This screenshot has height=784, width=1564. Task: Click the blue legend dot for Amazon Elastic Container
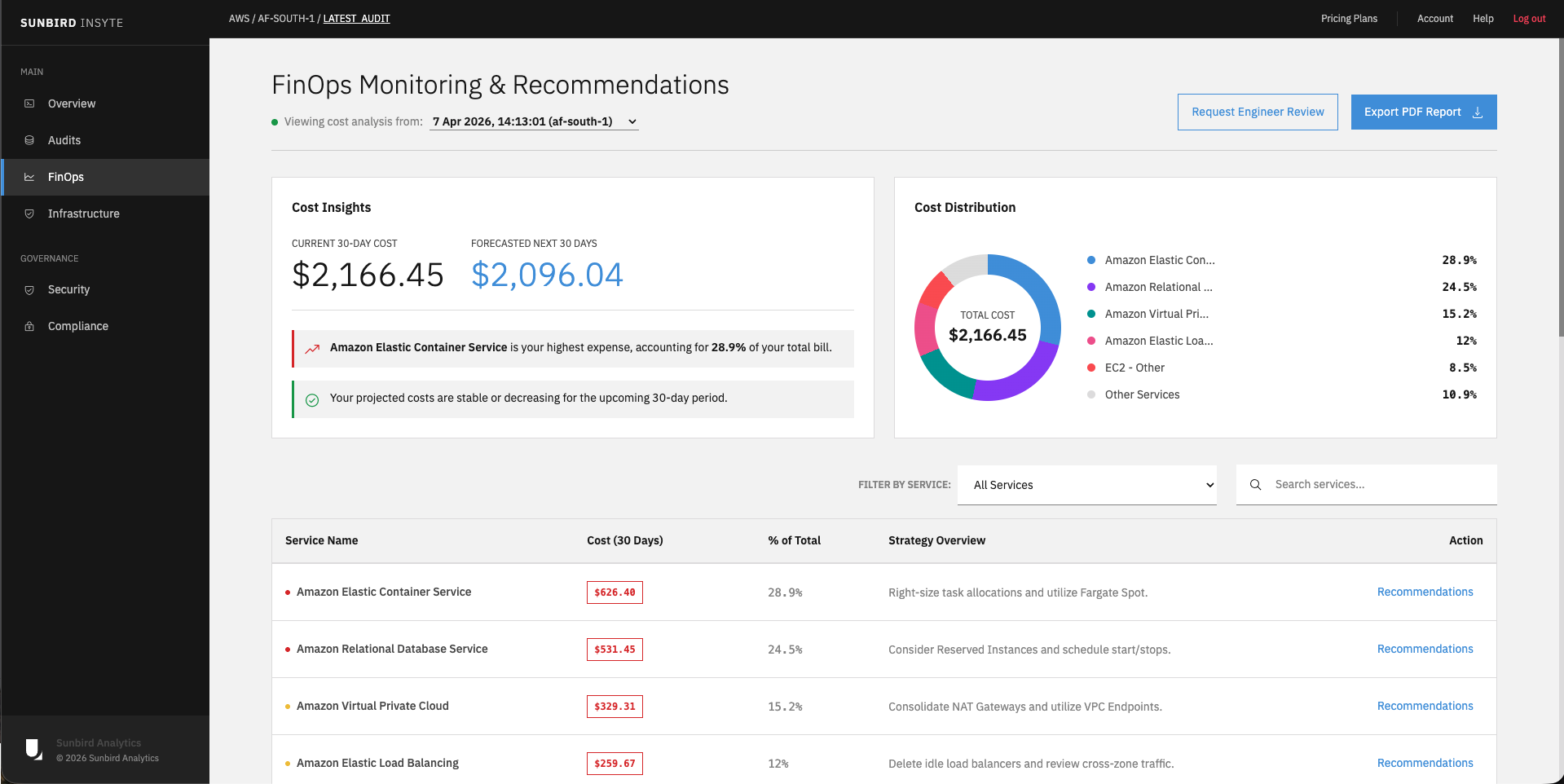click(x=1090, y=260)
